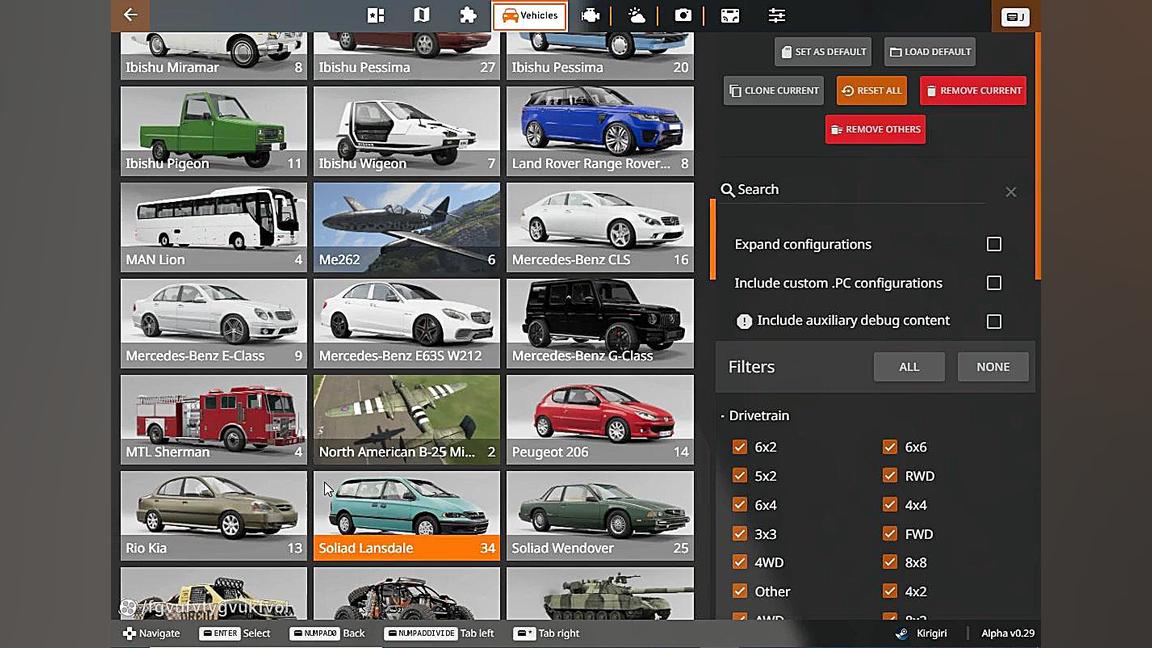Click the SET AS DEFAULT button

tap(823, 52)
